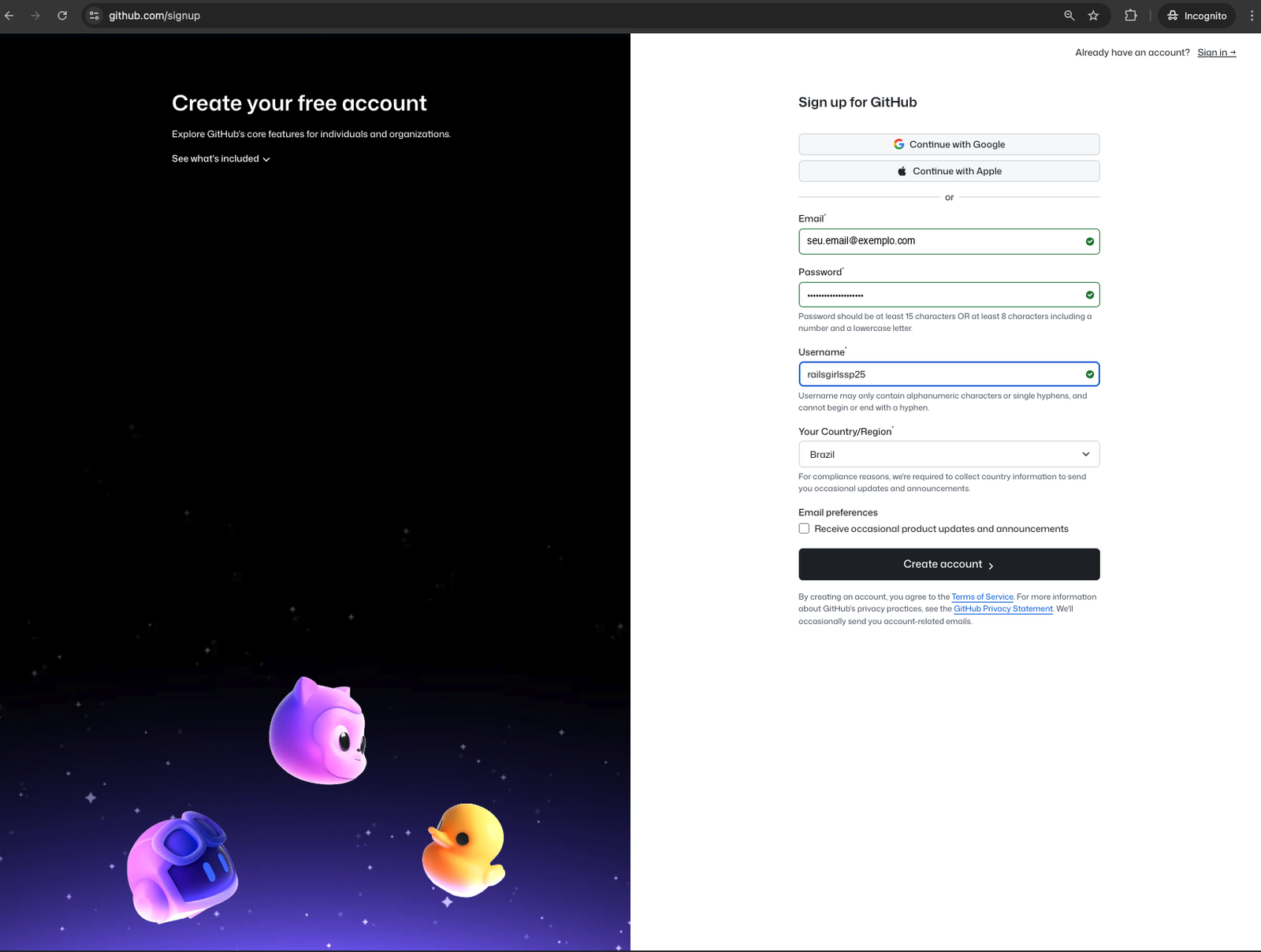This screenshot has height=952, width=1261.
Task: Click the browser back arrow
Action: pos(9,16)
